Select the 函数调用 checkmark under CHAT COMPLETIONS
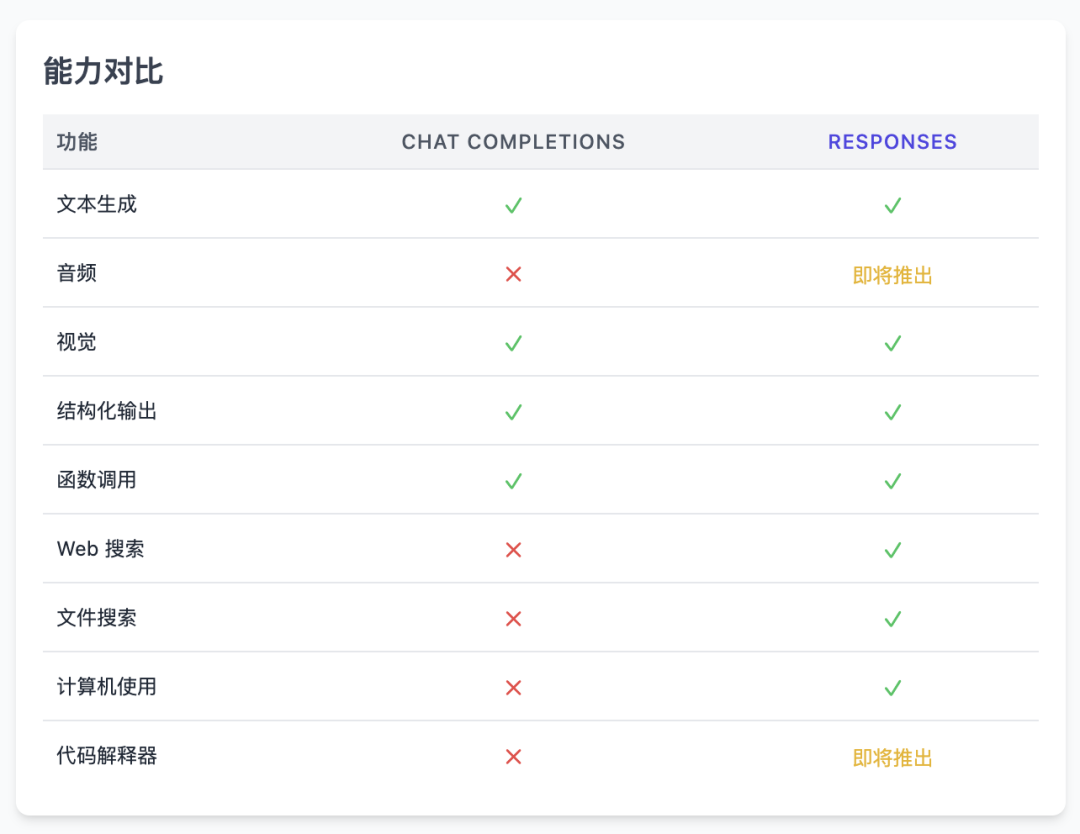The height and width of the screenshot is (834, 1080). (513, 481)
